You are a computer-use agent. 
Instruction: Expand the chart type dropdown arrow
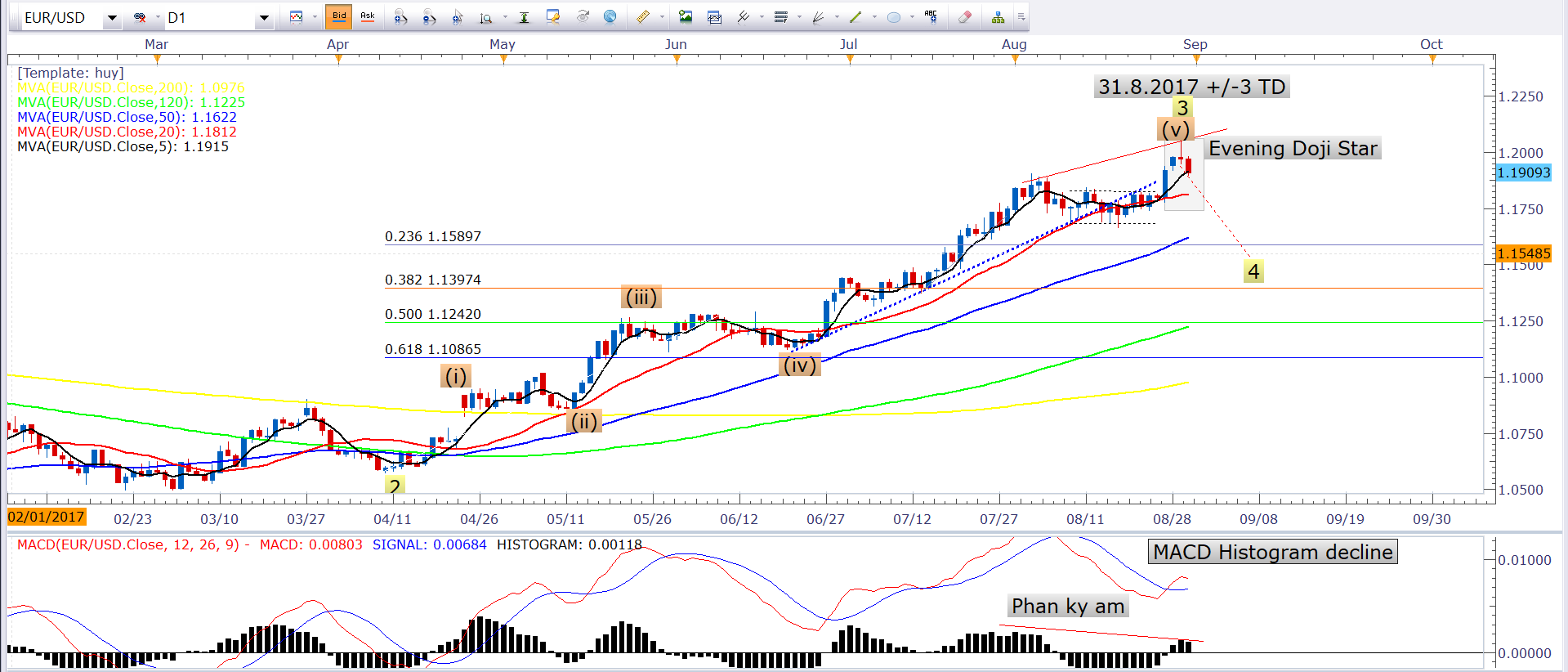pyautogui.click(x=314, y=17)
